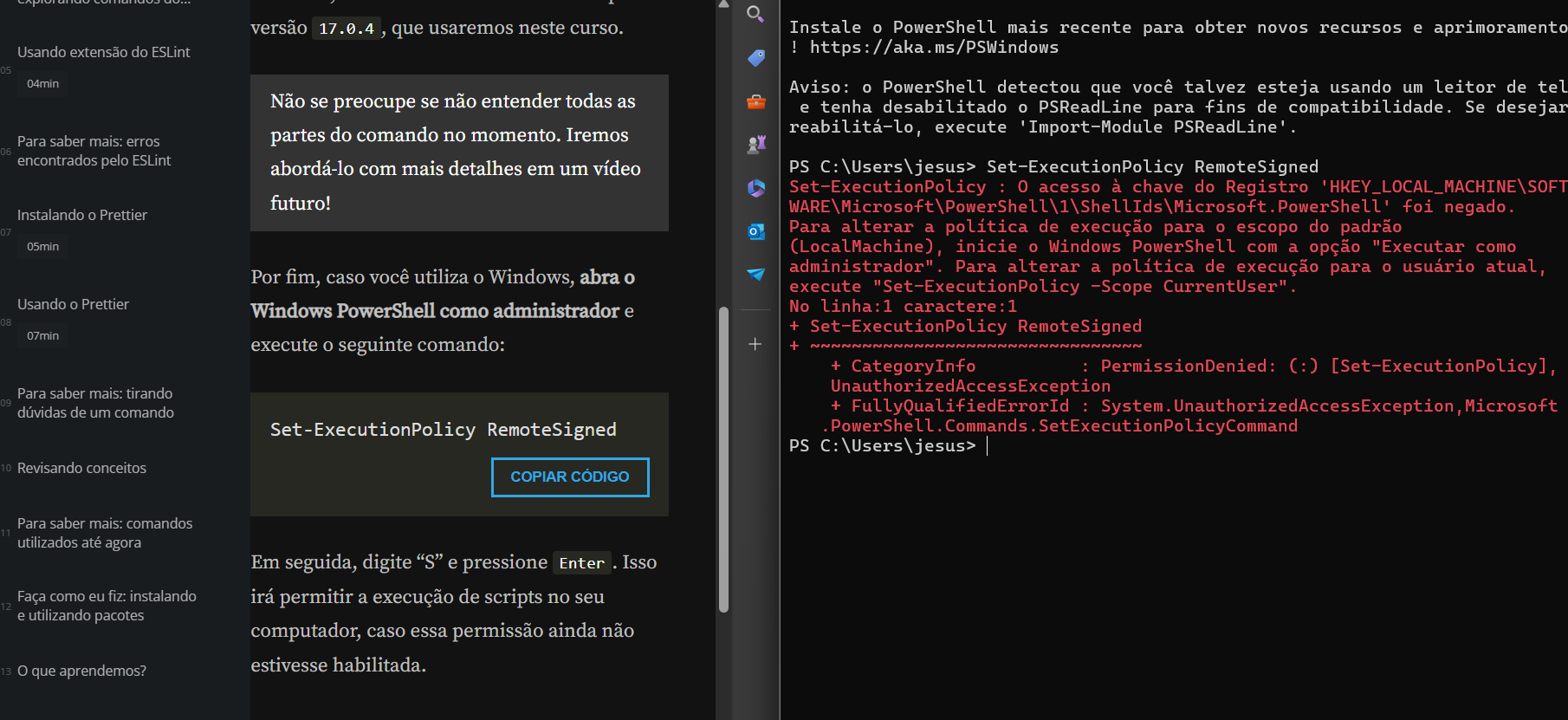Click the 'https://aka.ms/PSWindows' URL in PowerShell
Image resolution: width=1568 pixels, height=720 pixels.
[x=934, y=48]
